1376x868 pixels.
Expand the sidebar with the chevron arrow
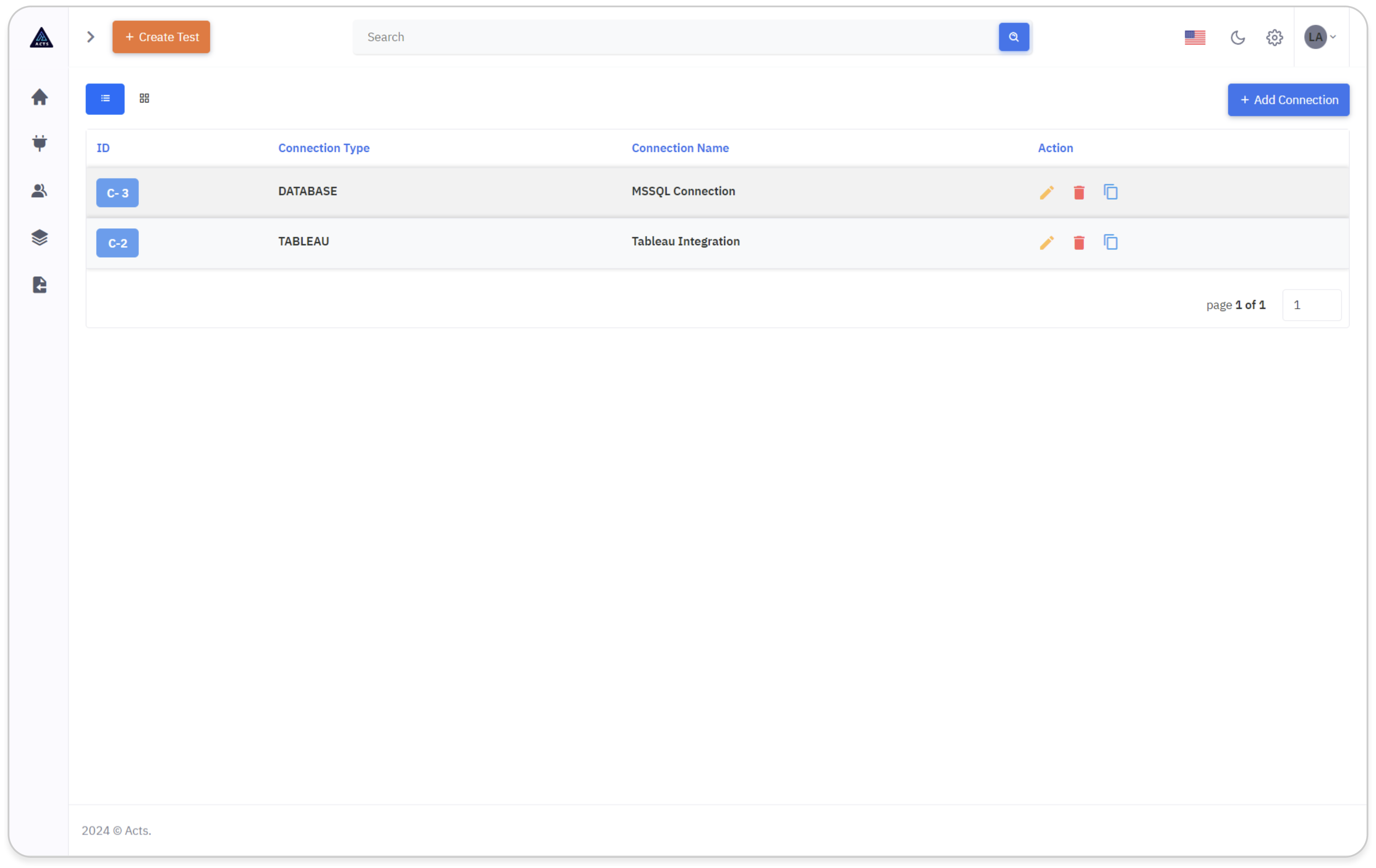coord(90,37)
